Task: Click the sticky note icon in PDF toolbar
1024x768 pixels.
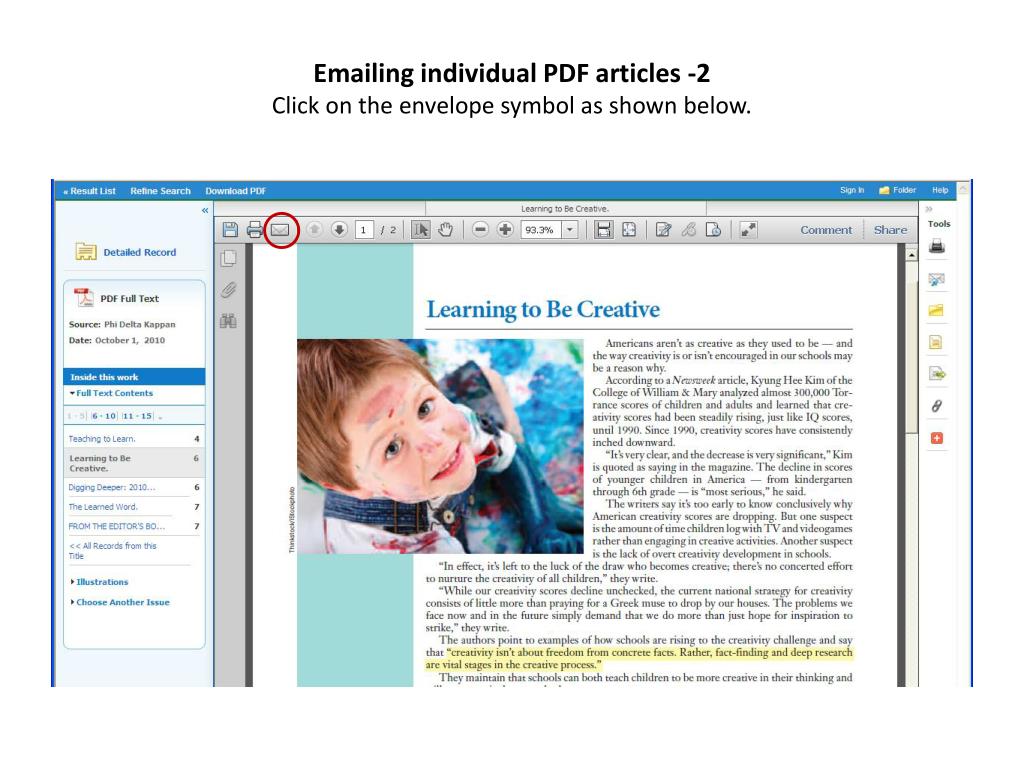Action: [713, 230]
